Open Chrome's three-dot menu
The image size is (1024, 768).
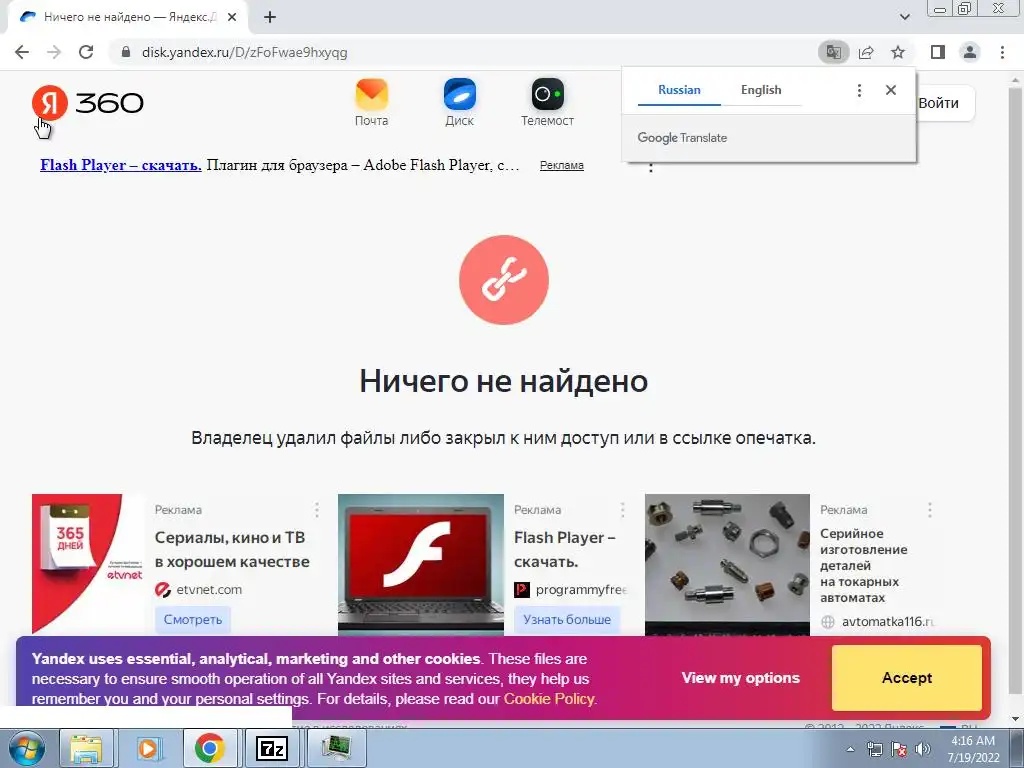[1002, 52]
